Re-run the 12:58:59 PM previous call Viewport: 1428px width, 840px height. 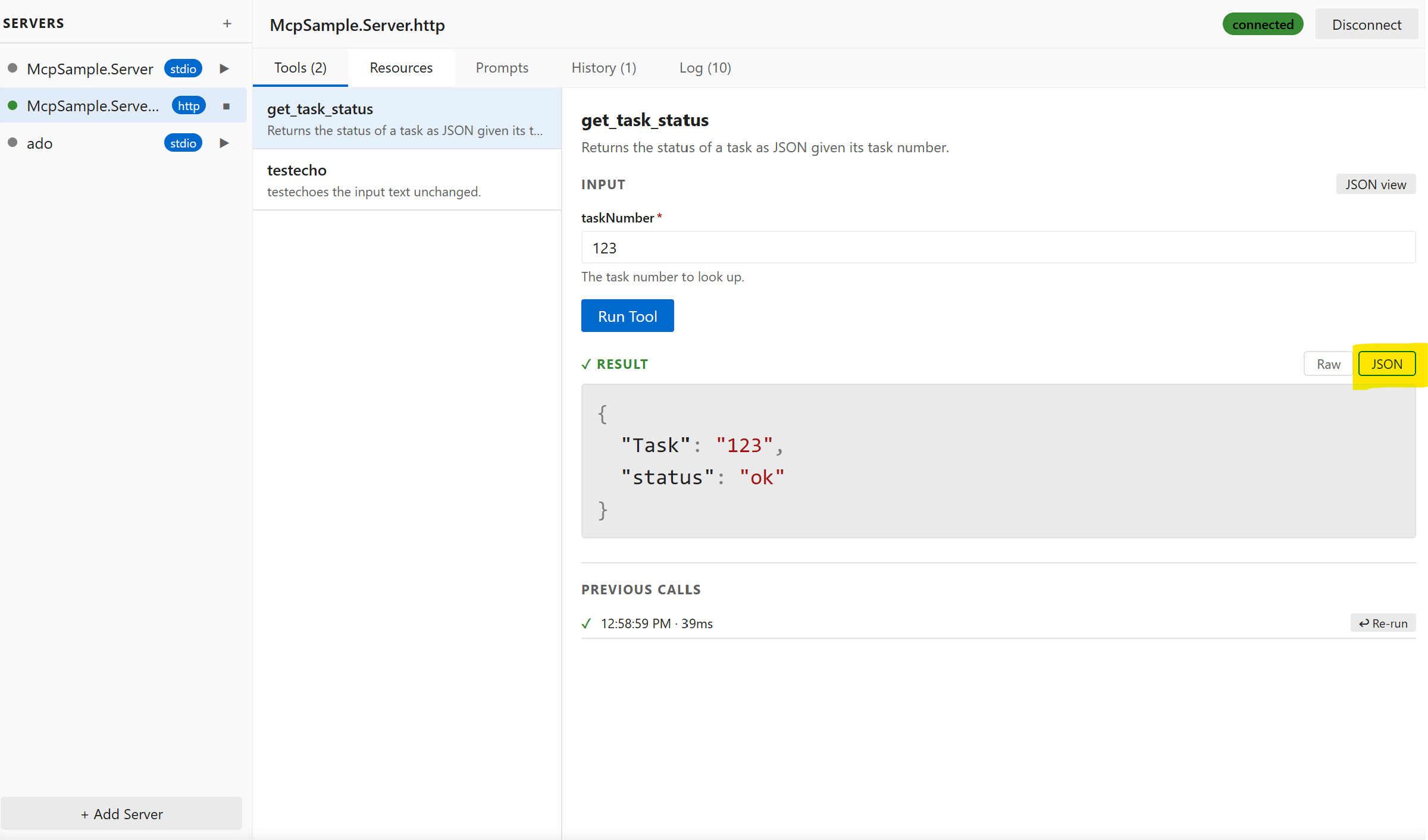1383,623
